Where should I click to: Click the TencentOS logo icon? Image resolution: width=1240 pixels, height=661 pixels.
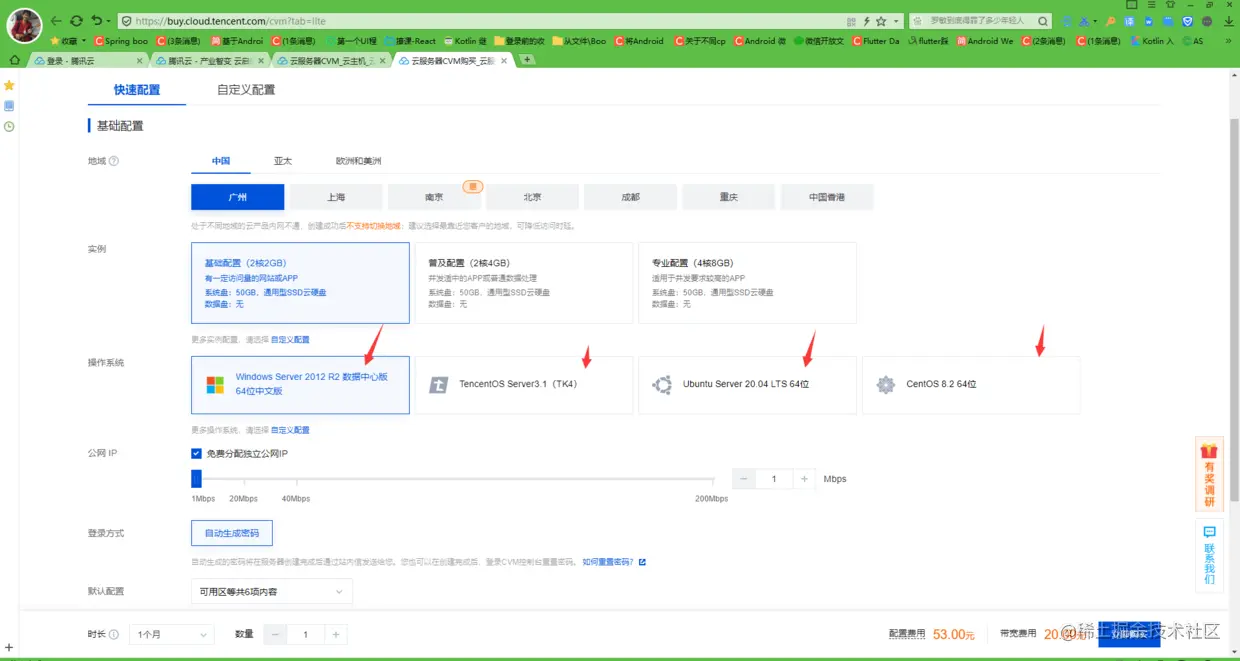[x=438, y=384]
